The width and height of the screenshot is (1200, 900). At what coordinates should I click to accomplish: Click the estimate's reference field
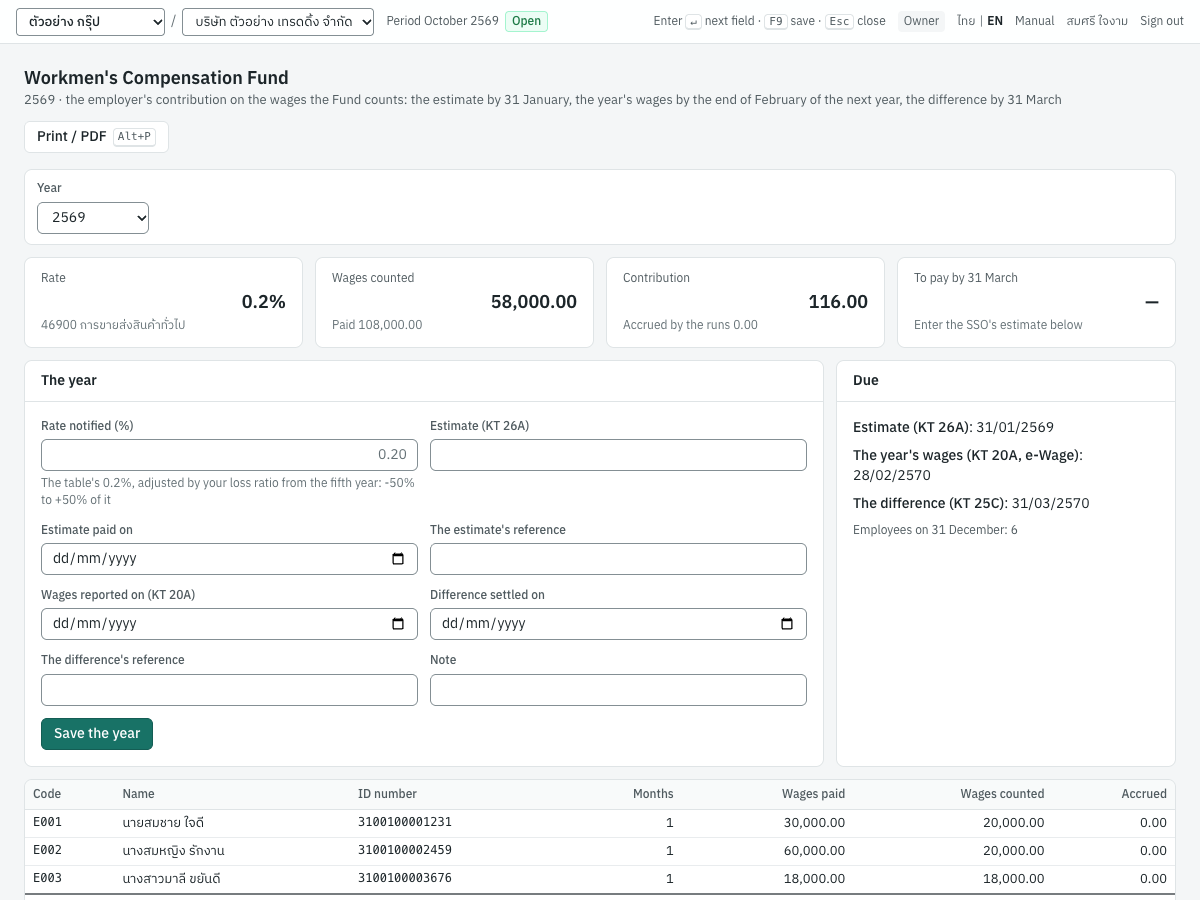point(618,559)
